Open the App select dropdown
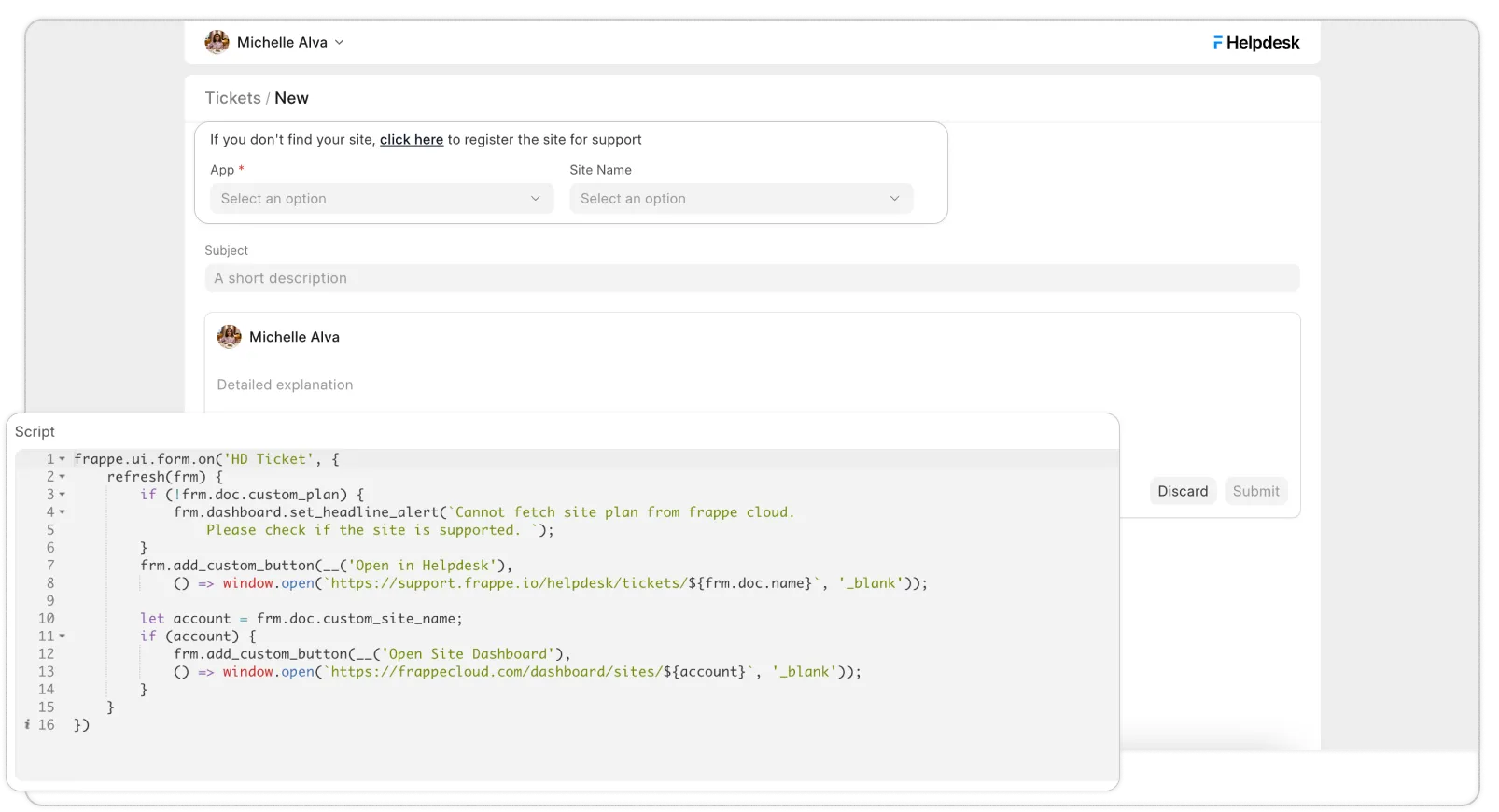 coord(381,199)
